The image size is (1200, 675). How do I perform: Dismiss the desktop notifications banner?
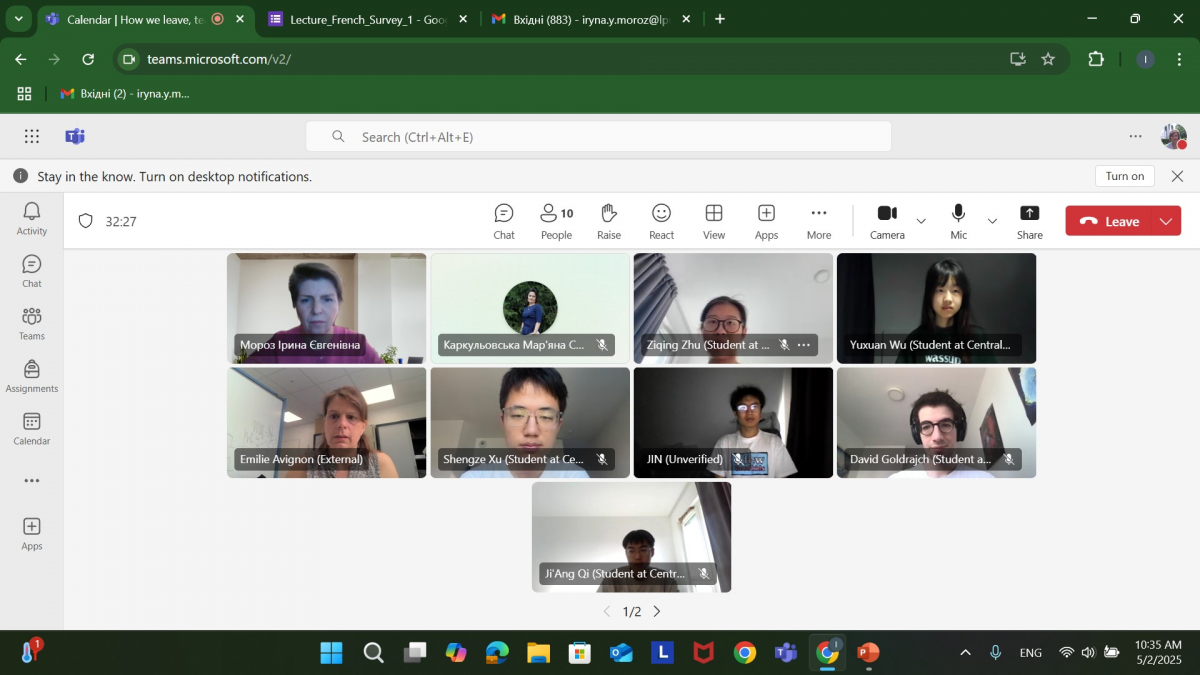click(x=1177, y=176)
